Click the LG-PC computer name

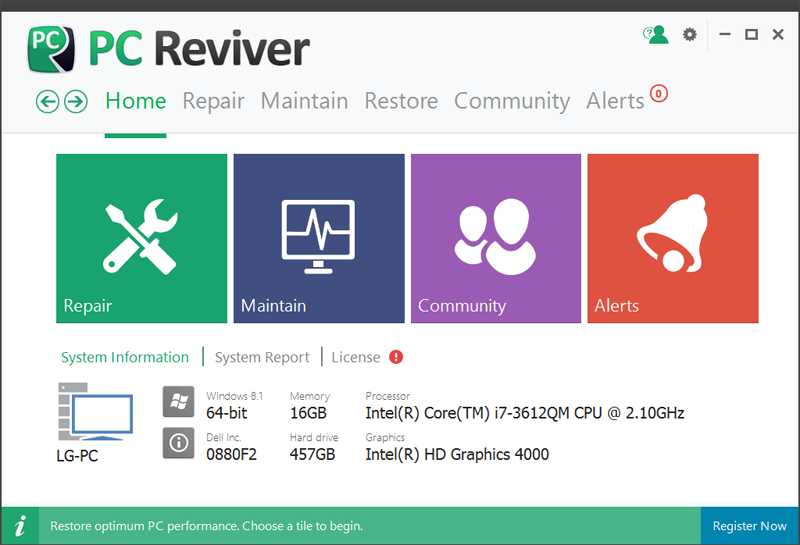point(77,456)
